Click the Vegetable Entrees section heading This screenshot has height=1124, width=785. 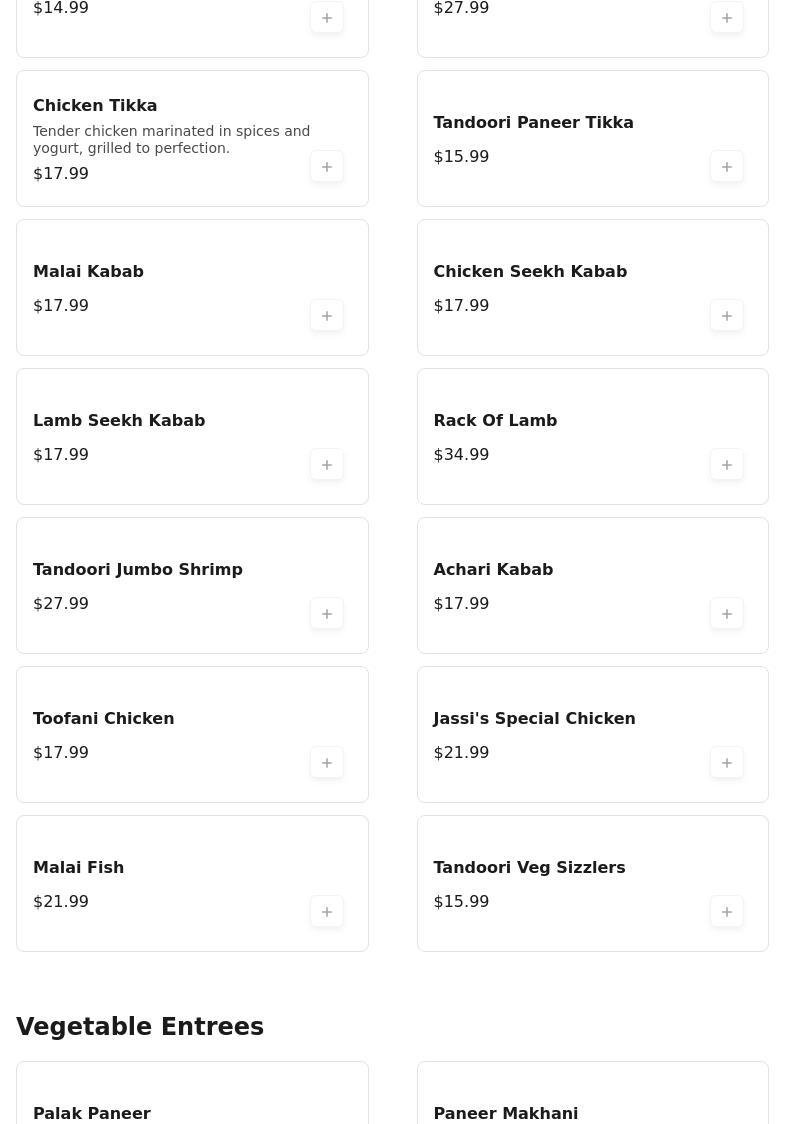(x=140, y=1027)
